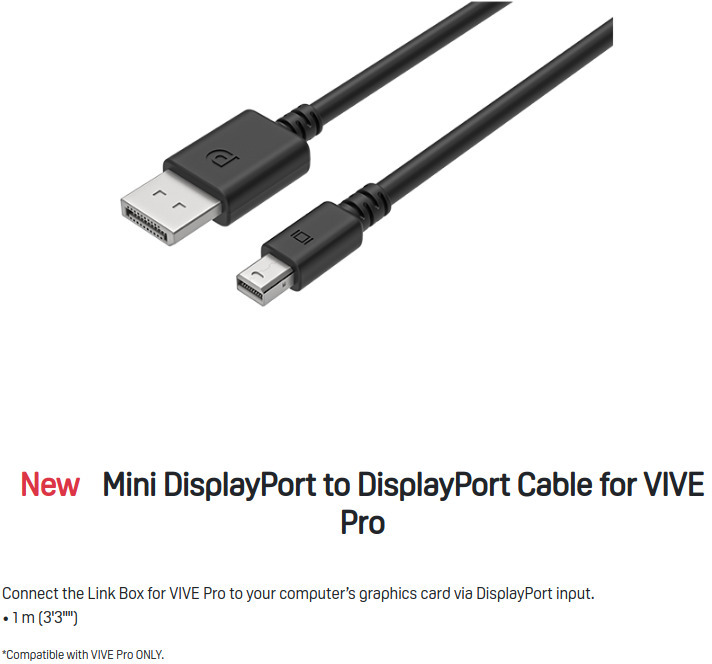Click the word Pro under the title
Image resolution: width=712 pixels, height=664 pixels.
(362, 523)
